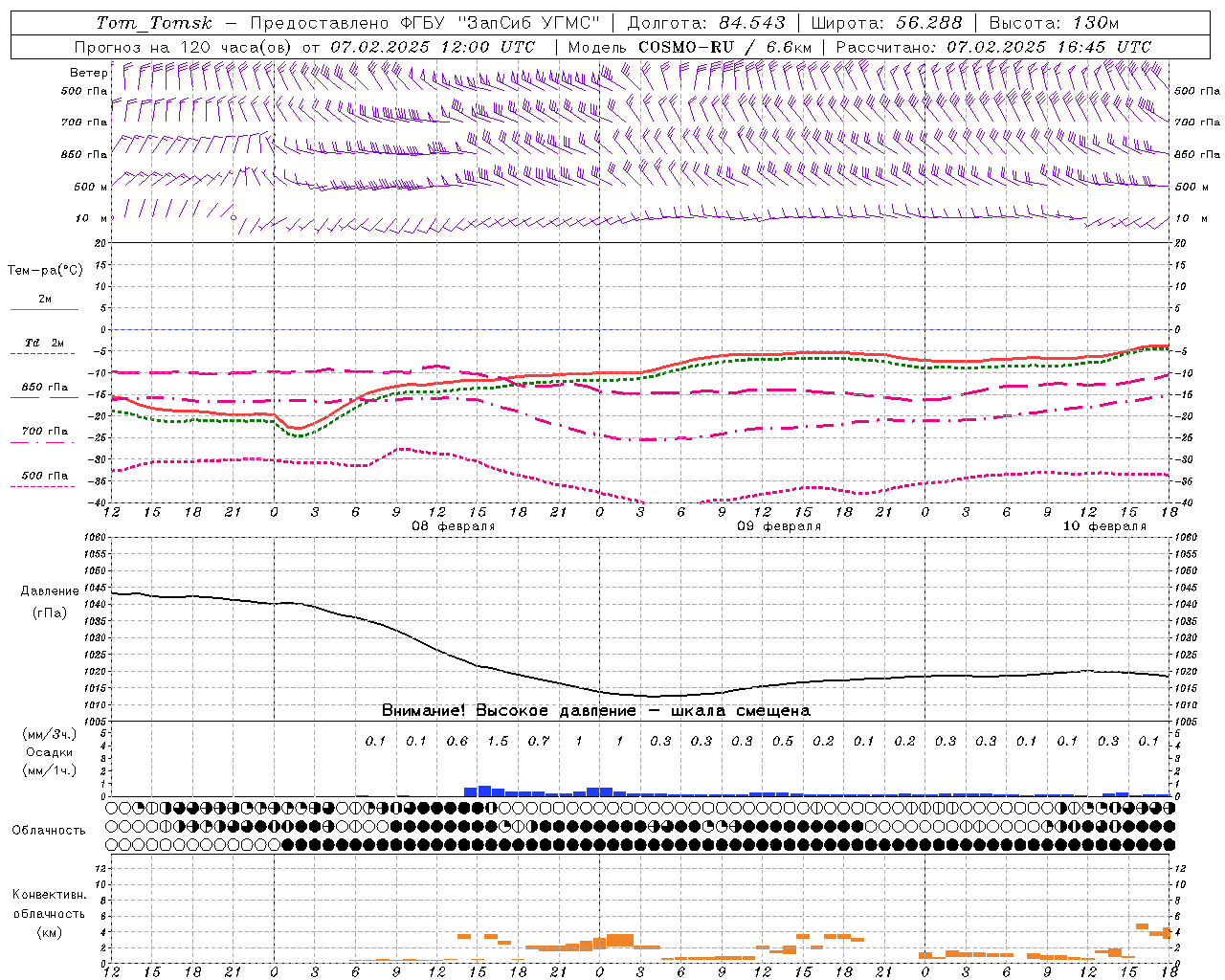
Task: Click the "Тем-ра(°C)" temperature label
Action: pyautogui.click(x=45, y=271)
